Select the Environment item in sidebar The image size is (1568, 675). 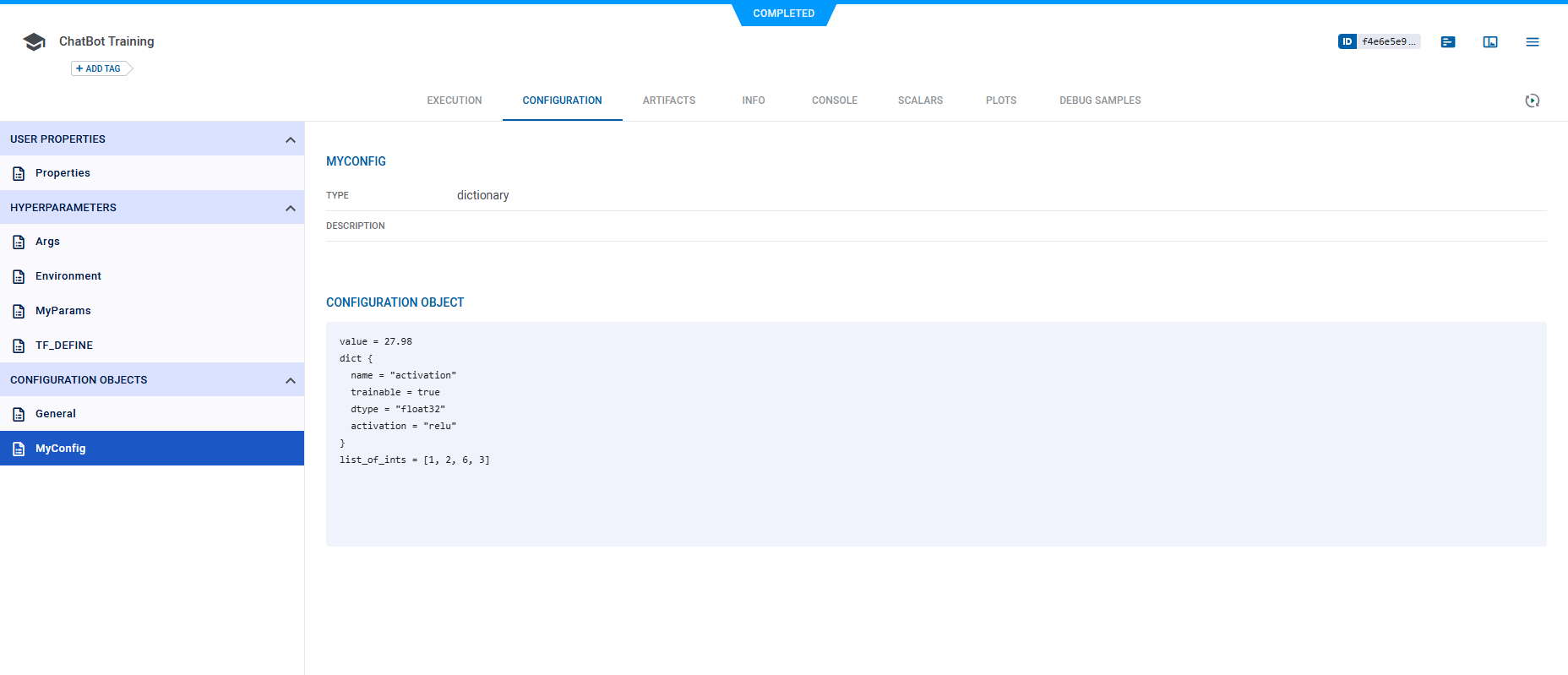[68, 276]
